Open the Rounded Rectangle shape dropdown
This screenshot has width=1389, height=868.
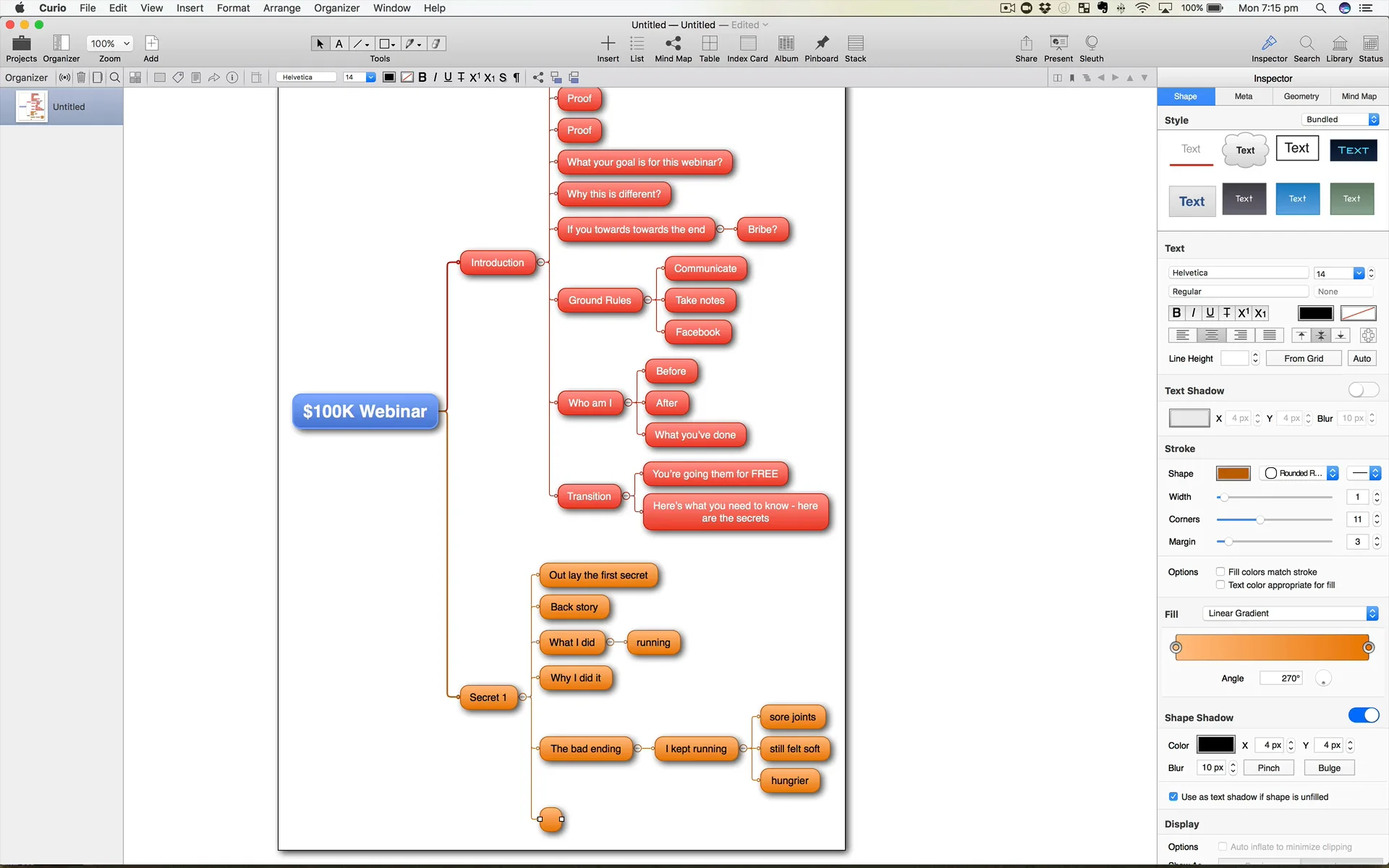coord(1299,473)
